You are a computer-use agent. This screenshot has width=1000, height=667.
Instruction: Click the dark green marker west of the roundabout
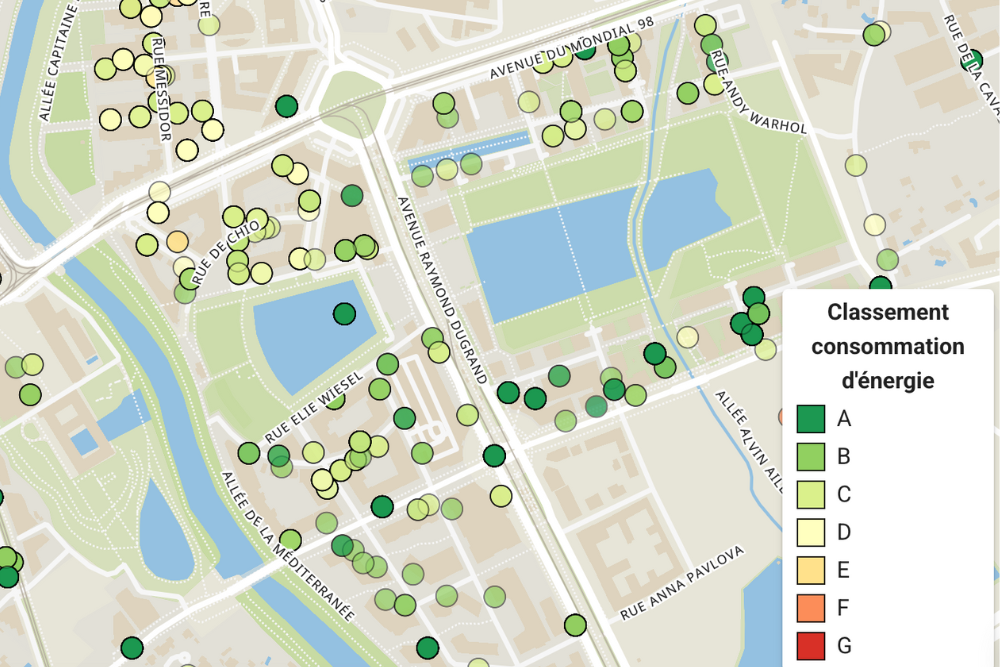pyautogui.click(x=287, y=106)
